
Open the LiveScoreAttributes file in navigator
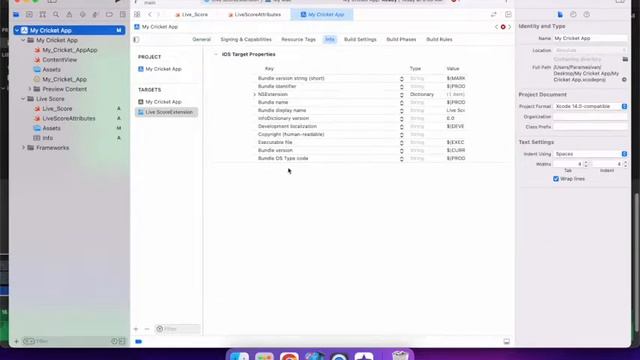click(x=69, y=118)
